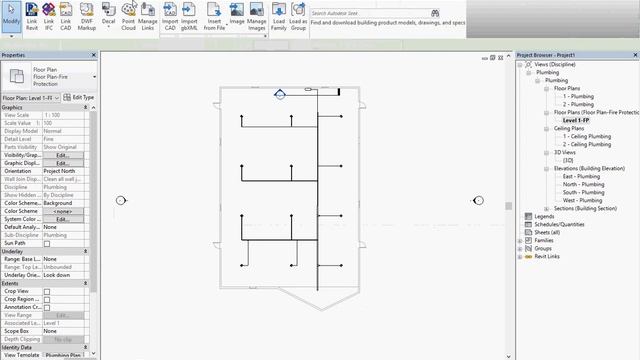Open 1 - Ceiling Plumbing plan
This screenshot has width=640, height=360.
587,136
